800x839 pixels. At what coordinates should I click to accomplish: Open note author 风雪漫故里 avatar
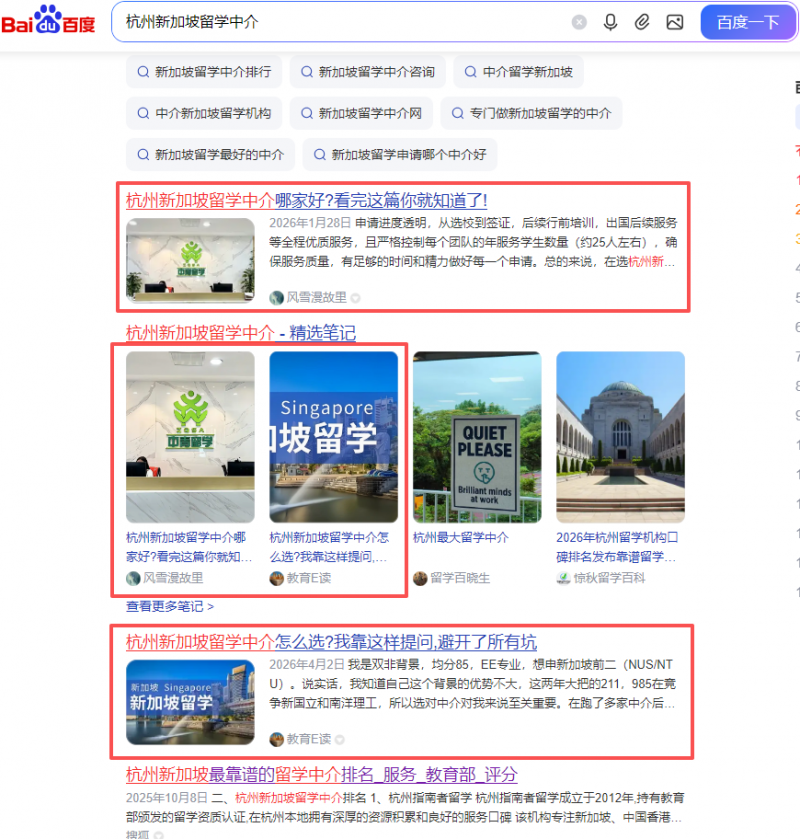(x=133, y=578)
